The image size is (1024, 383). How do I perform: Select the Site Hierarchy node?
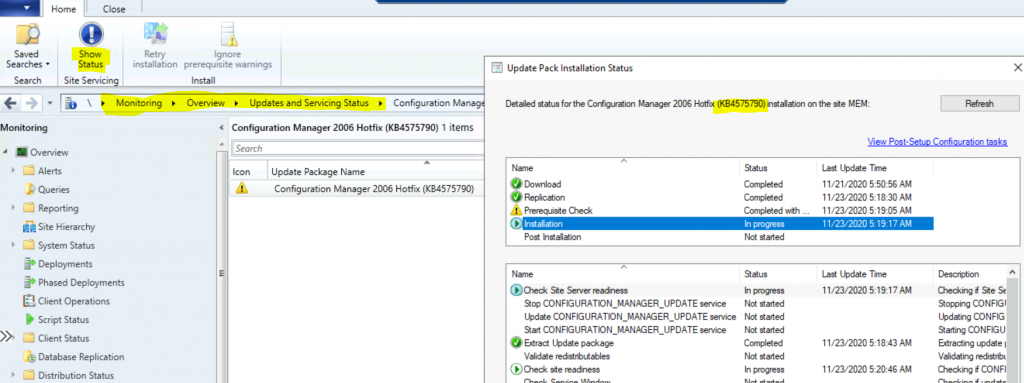pos(66,227)
